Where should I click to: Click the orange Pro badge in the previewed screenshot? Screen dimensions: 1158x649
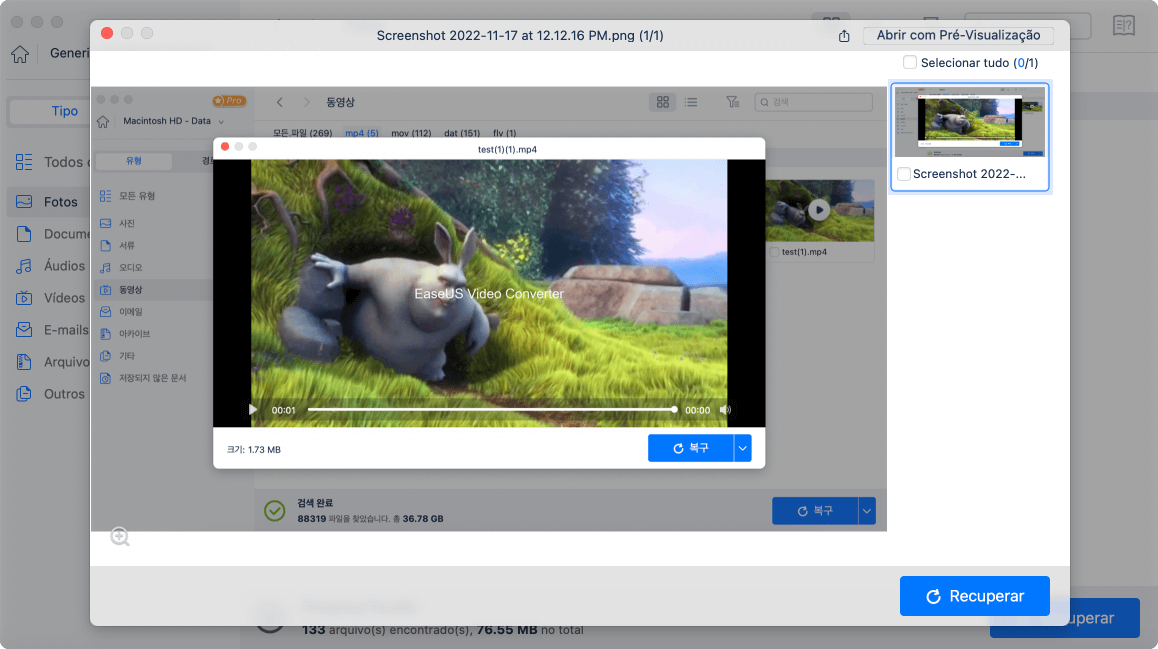[x=229, y=100]
